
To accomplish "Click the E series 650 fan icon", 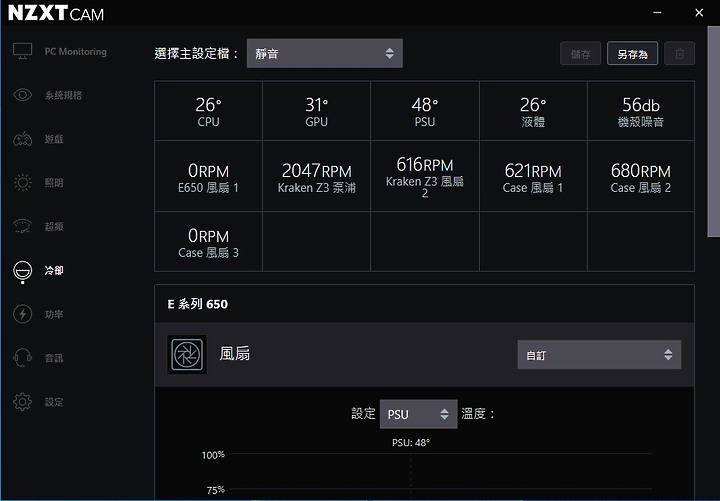I will click(187, 355).
